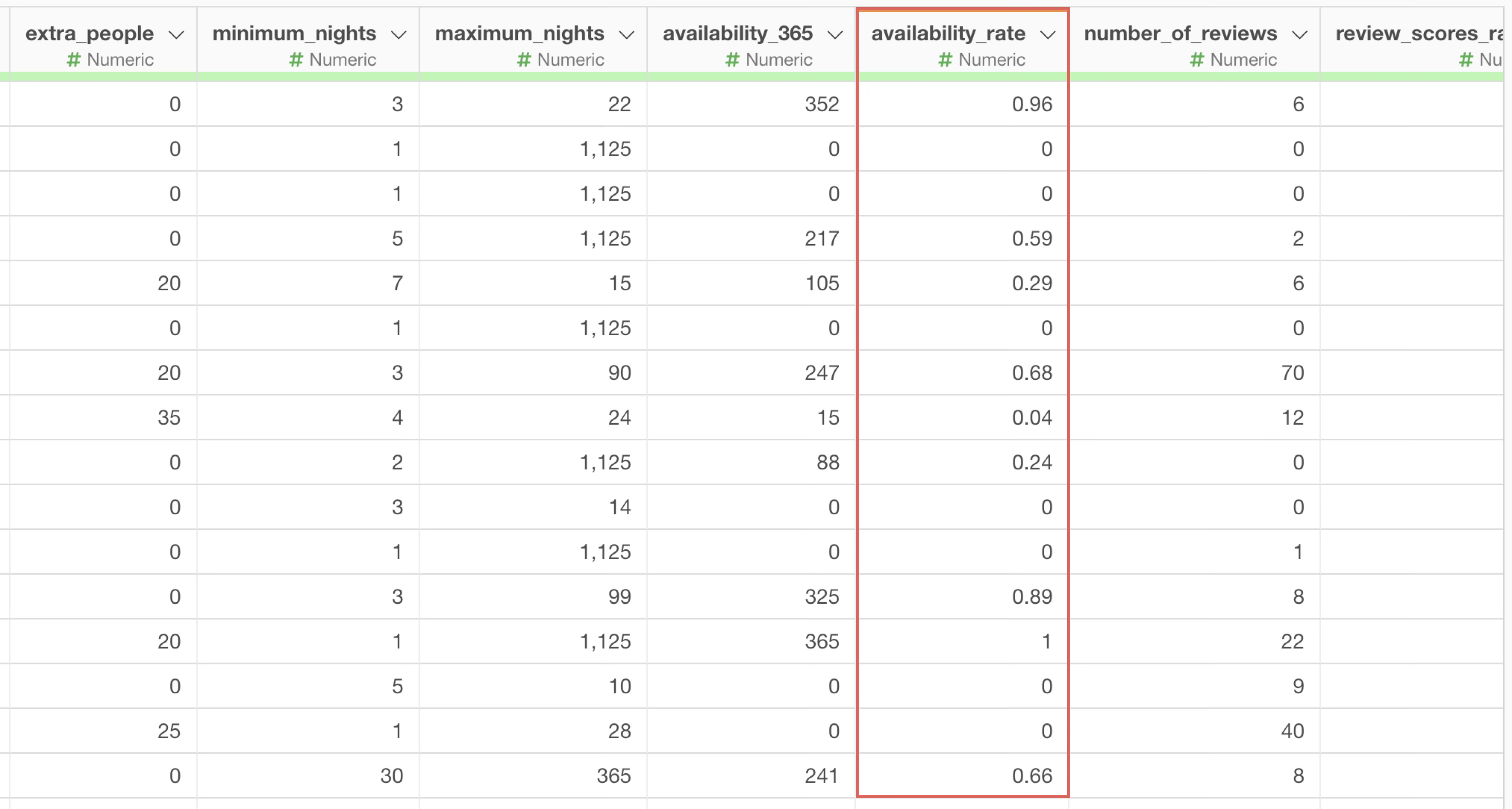Click the hash icon under availability_rate
The width and height of the screenshot is (1512, 809).
coord(945,59)
